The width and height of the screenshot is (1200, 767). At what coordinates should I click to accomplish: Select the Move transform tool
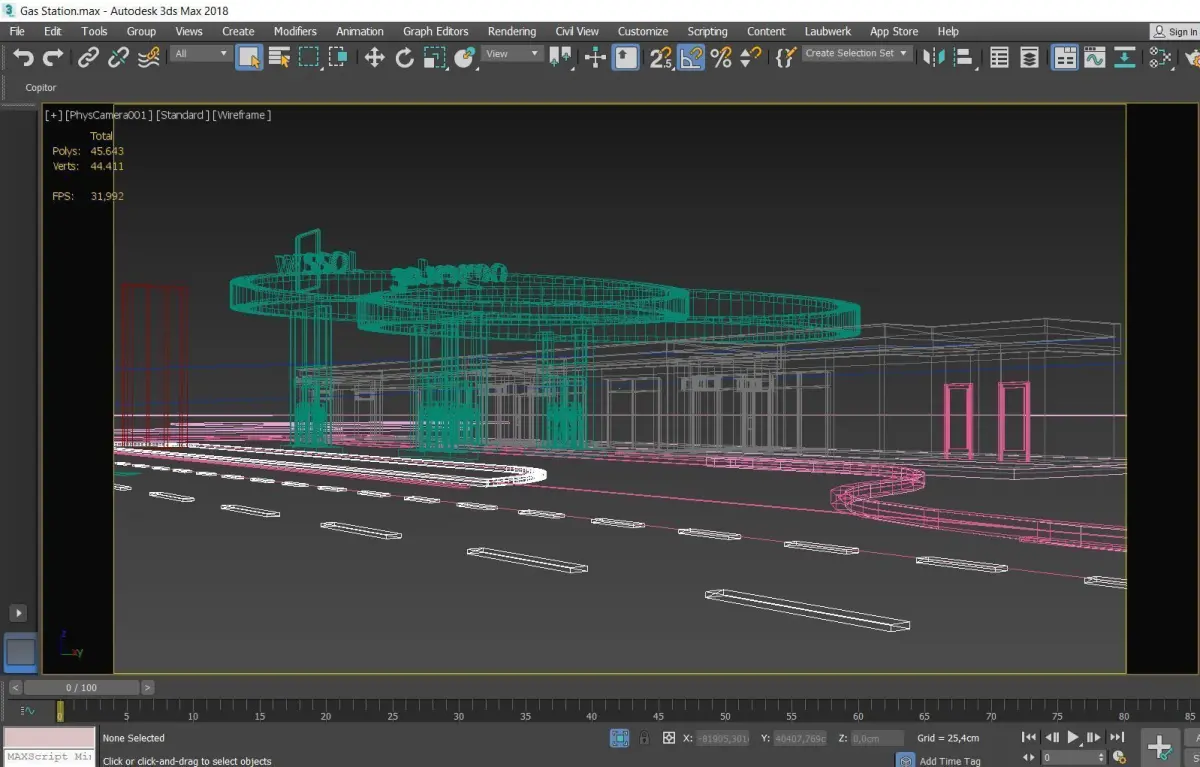click(374, 57)
